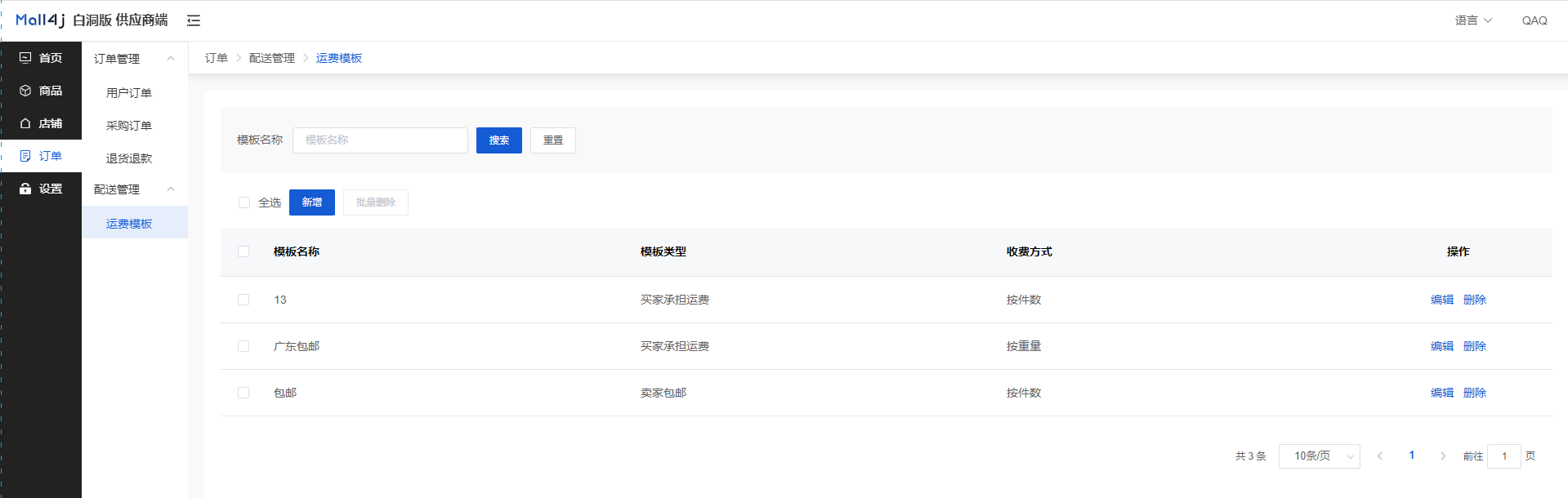Delete the 包邮 template
Screen dimensions: 1568x498
[1475, 393]
